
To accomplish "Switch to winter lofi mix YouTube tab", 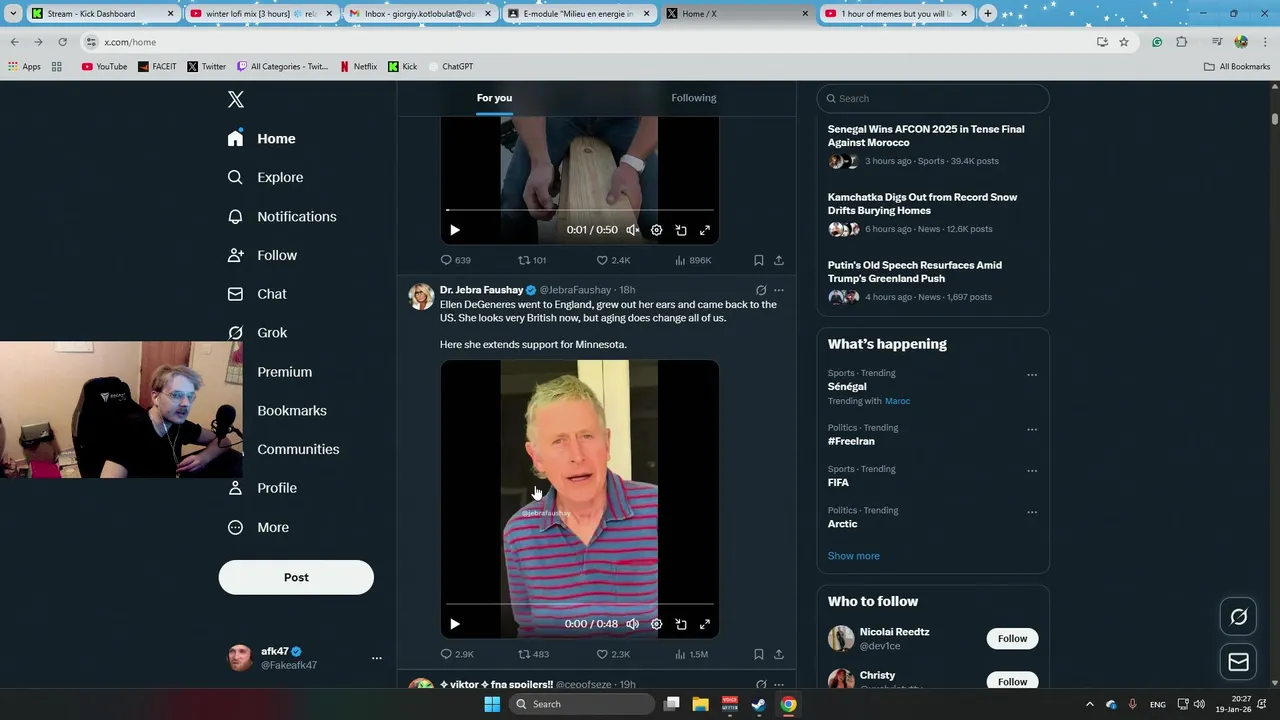I will pos(261,14).
